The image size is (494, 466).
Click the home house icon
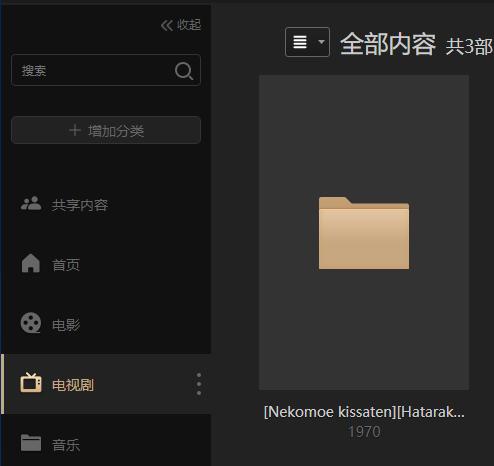point(31,263)
